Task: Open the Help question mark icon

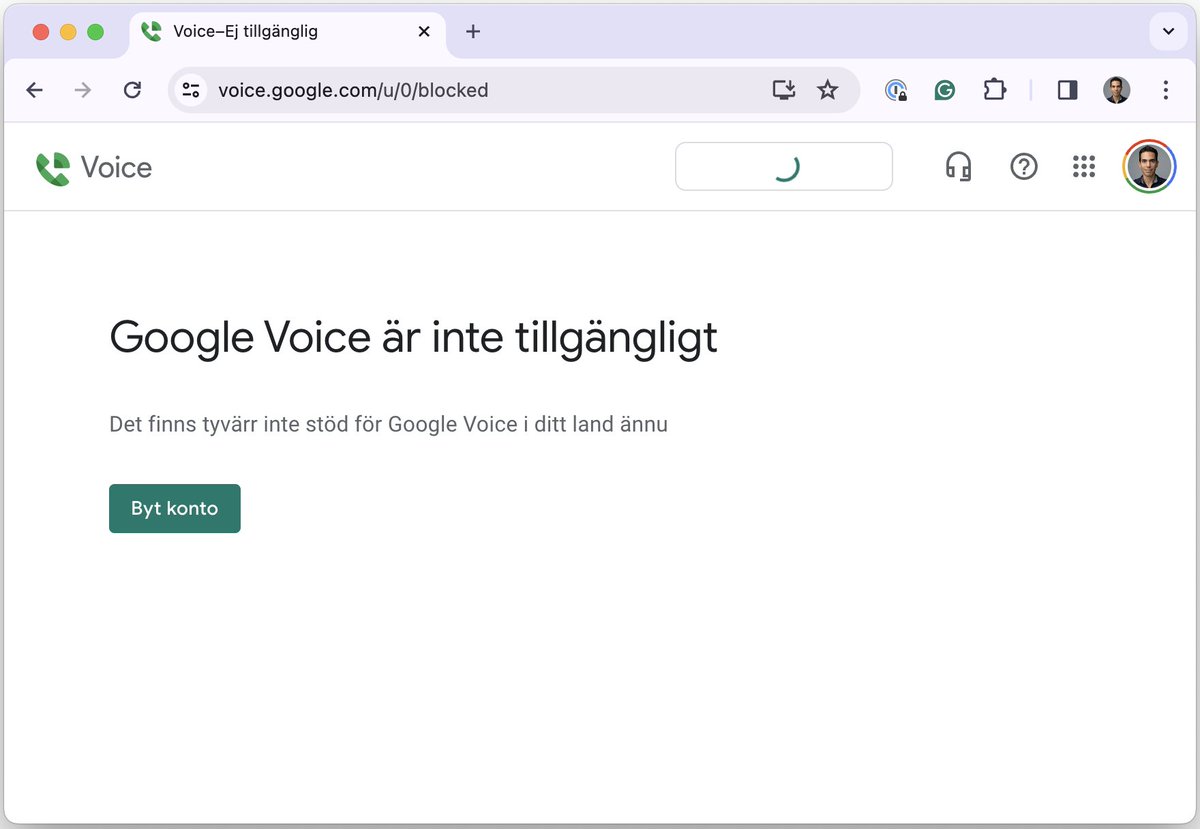Action: coord(1024,167)
